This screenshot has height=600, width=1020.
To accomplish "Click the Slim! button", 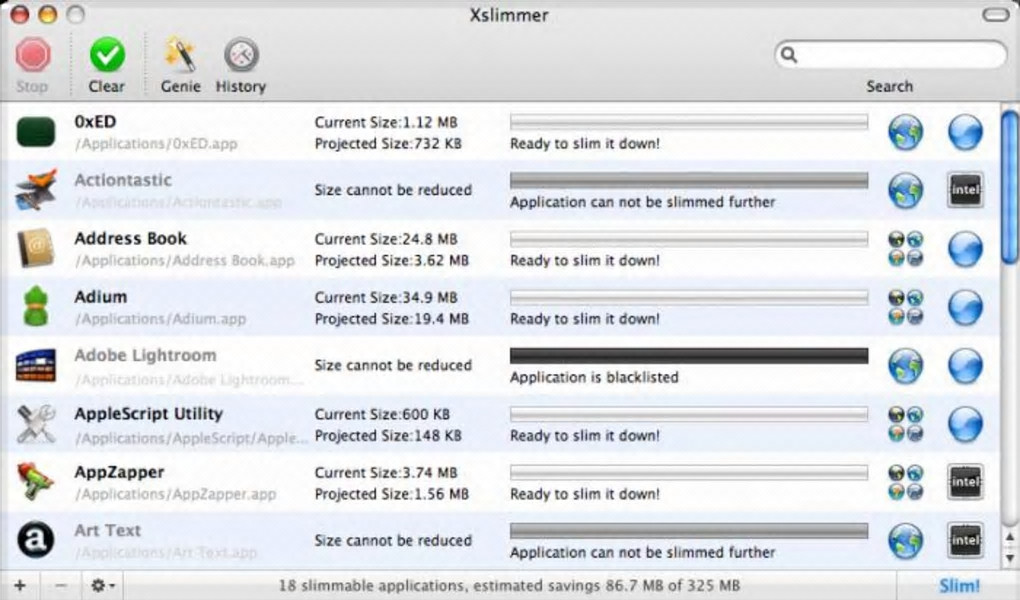I will point(959,586).
